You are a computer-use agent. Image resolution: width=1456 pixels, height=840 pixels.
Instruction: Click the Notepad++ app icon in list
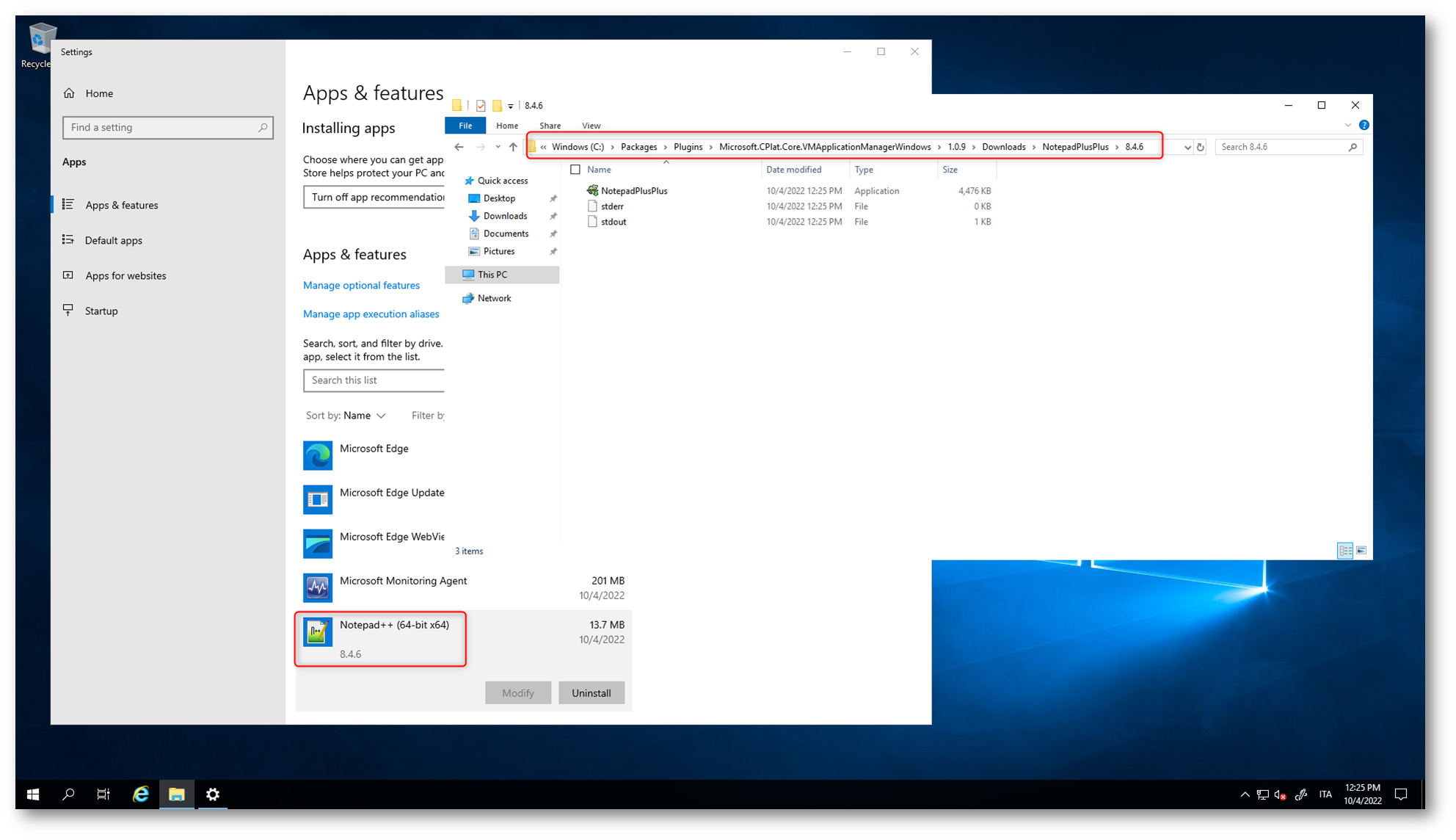pos(318,632)
